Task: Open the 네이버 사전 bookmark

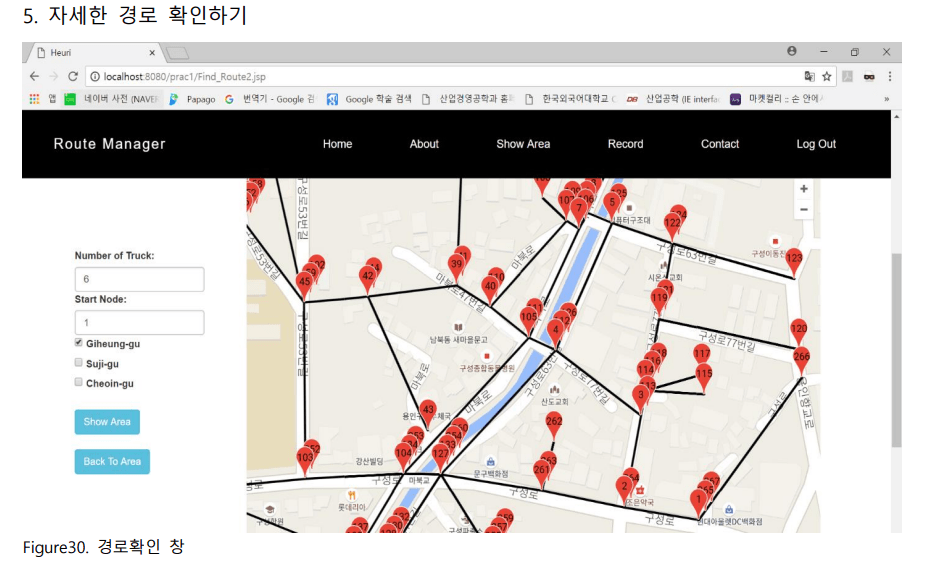Action: (112, 99)
